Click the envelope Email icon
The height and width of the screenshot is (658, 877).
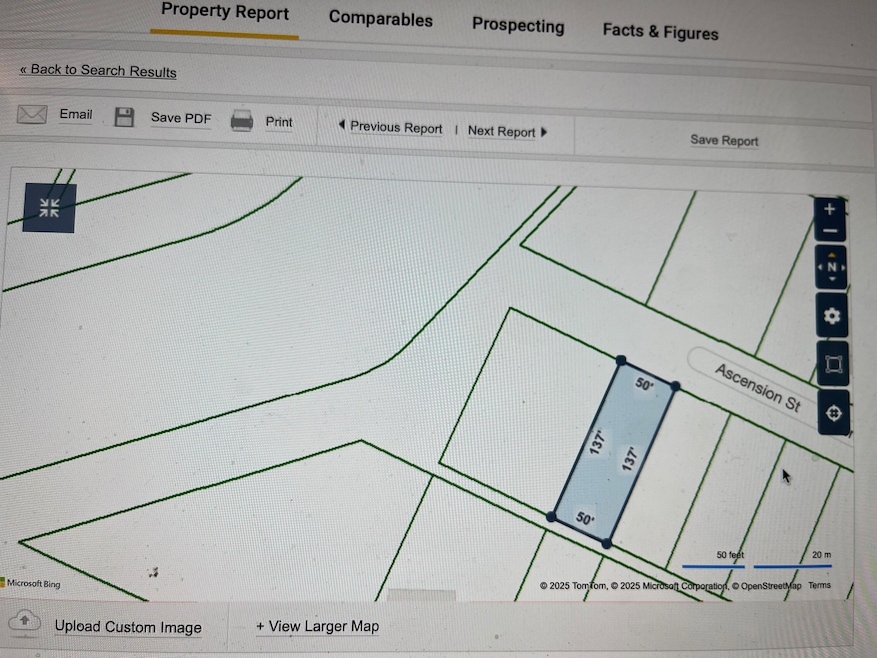tap(32, 115)
